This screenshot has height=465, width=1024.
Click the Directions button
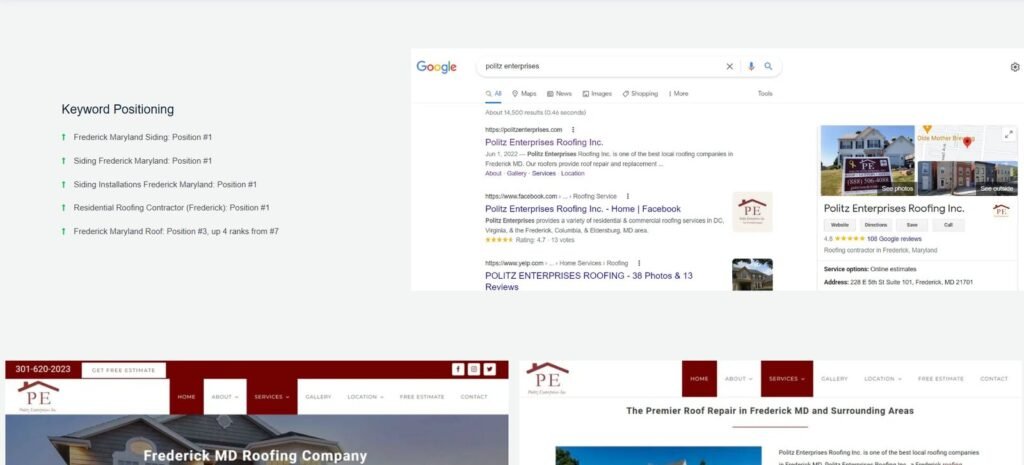(876, 225)
